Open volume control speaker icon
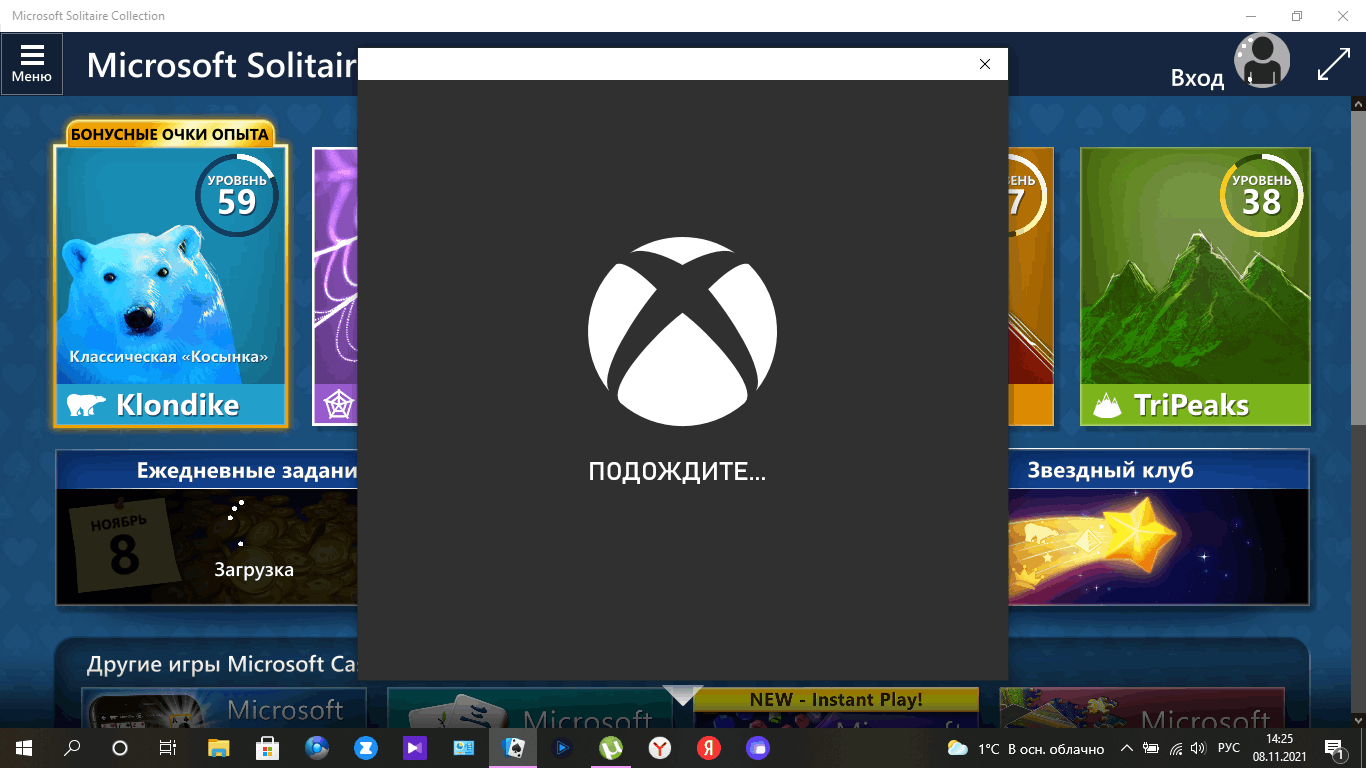Viewport: 1366px width, 768px height. pyautogui.click(x=1198, y=748)
